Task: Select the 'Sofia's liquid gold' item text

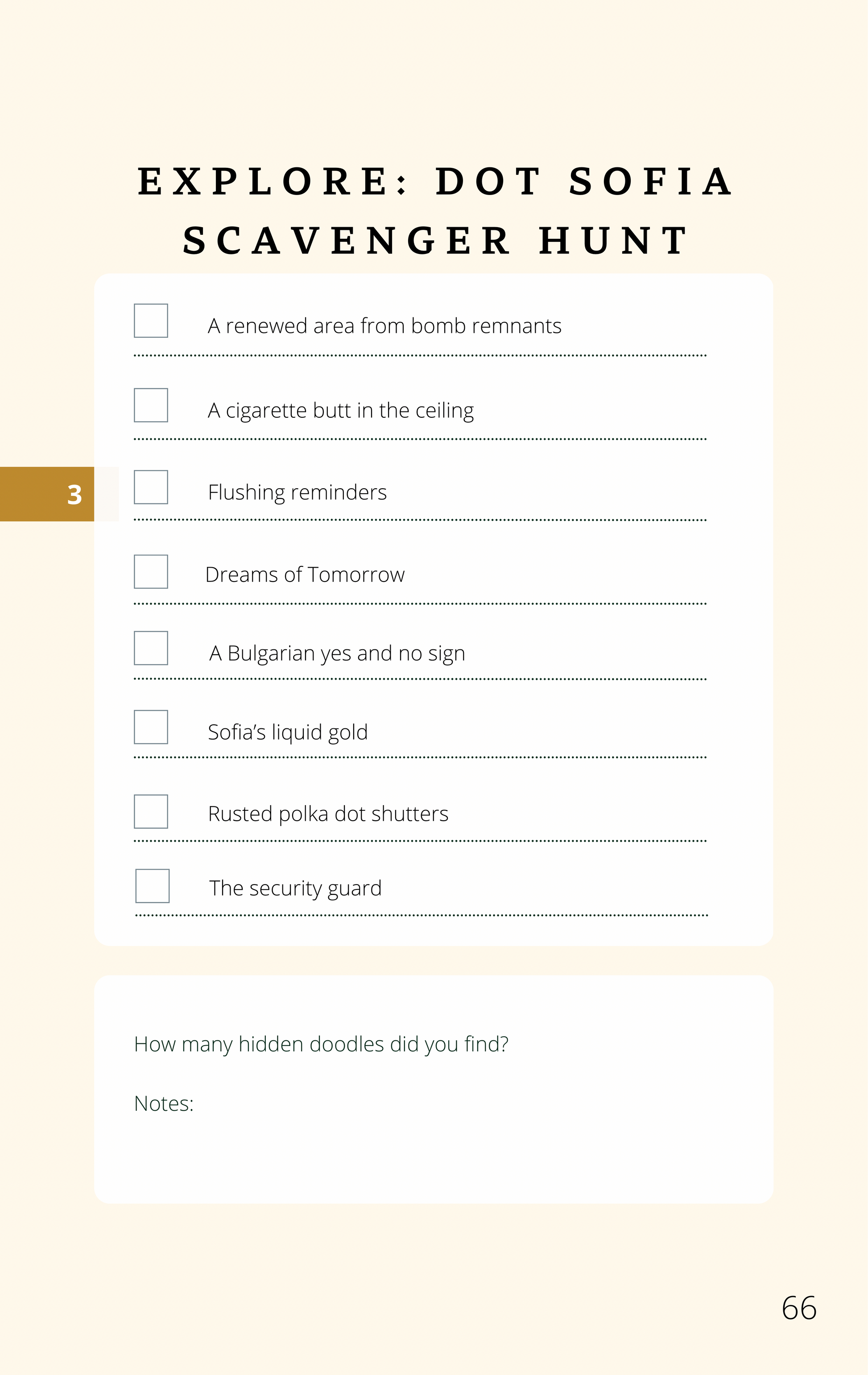Action: click(288, 732)
